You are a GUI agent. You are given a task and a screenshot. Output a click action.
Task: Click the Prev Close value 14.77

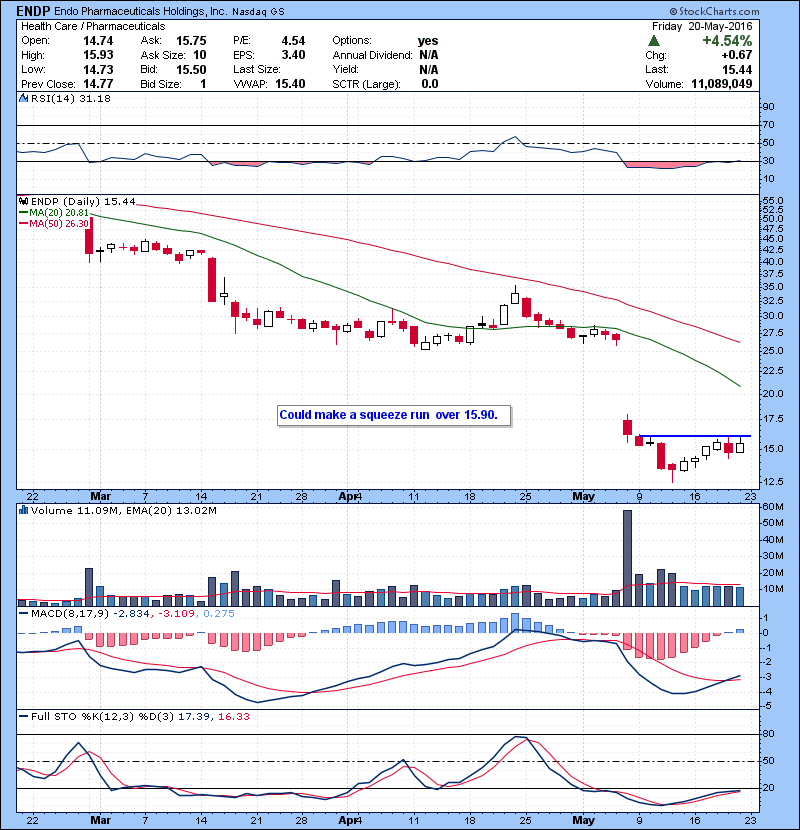point(98,84)
